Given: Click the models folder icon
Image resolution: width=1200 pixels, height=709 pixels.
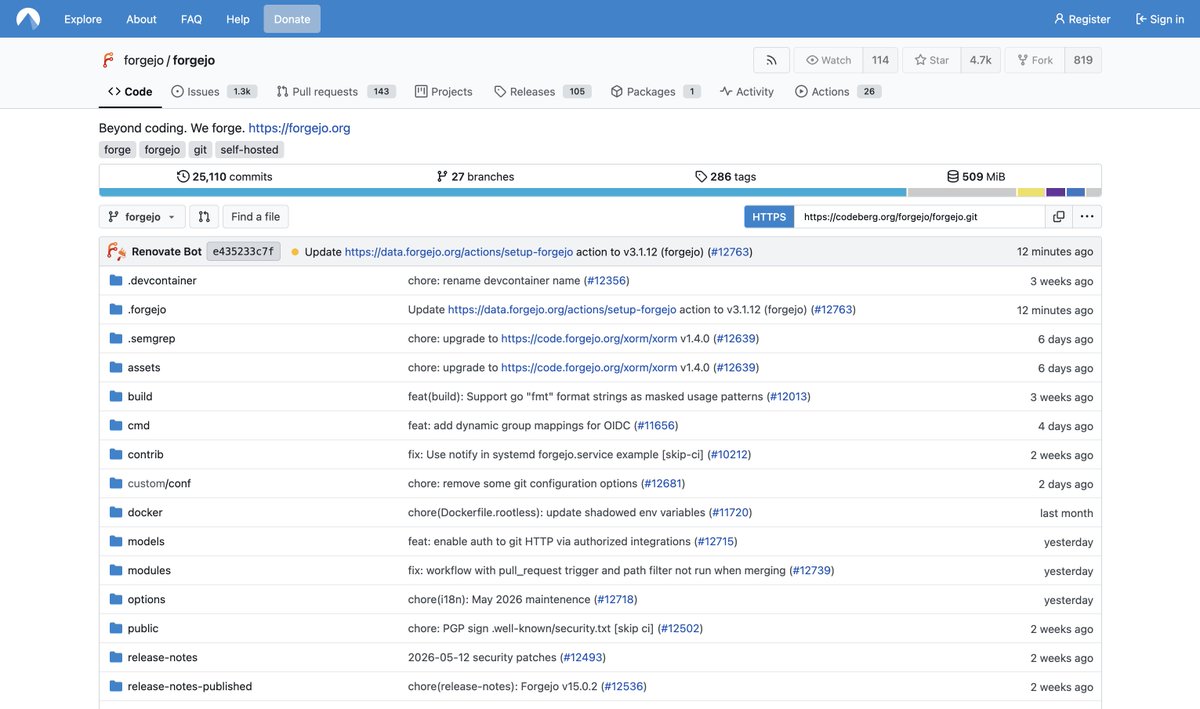Looking at the screenshot, I should (x=116, y=542).
